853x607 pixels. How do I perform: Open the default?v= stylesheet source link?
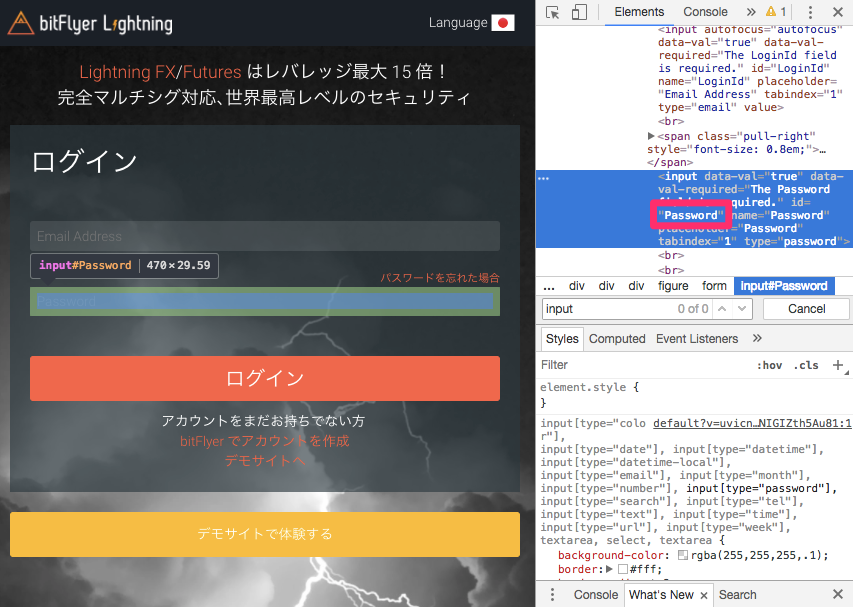[752, 423]
